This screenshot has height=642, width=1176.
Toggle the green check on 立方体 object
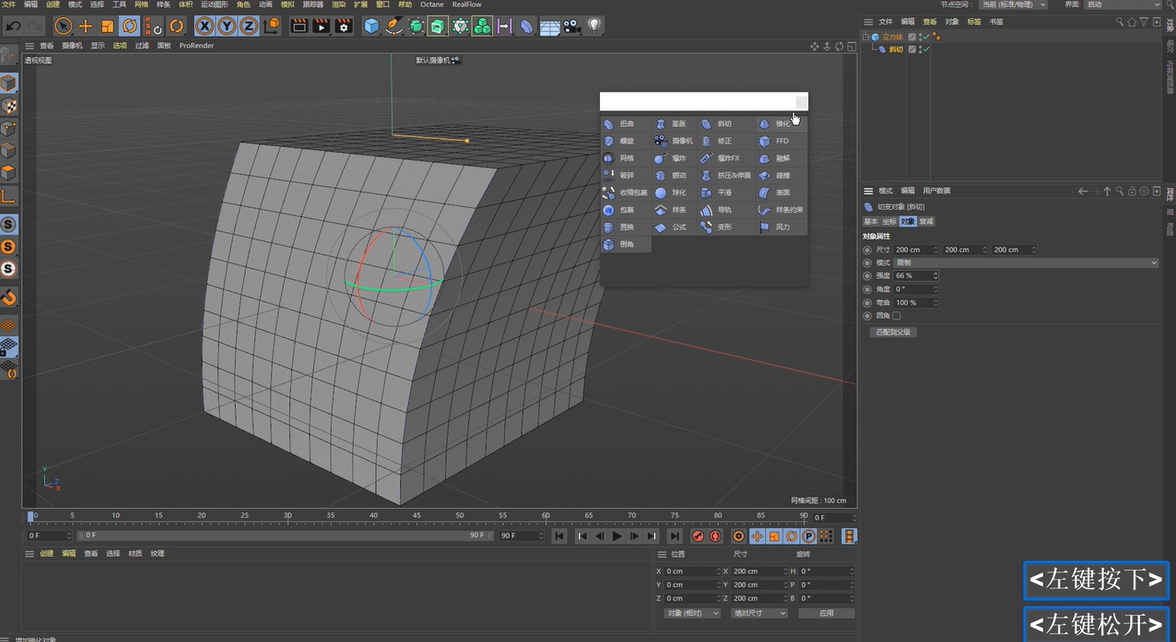[x=926, y=37]
